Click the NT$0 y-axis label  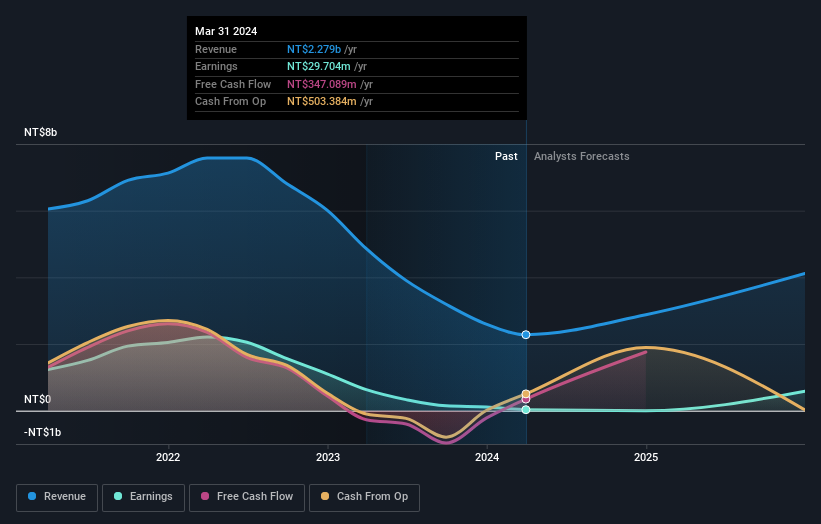point(38,399)
